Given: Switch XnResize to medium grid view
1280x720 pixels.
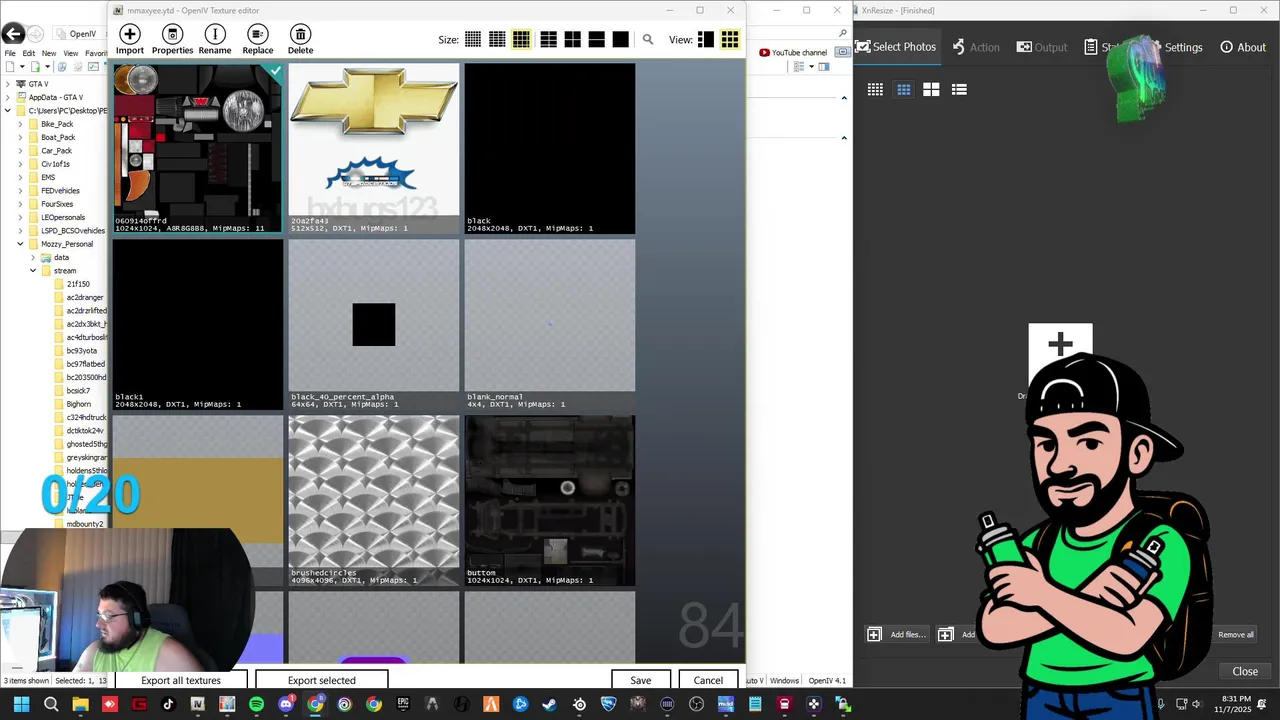Looking at the screenshot, I should [x=903, y=89].
